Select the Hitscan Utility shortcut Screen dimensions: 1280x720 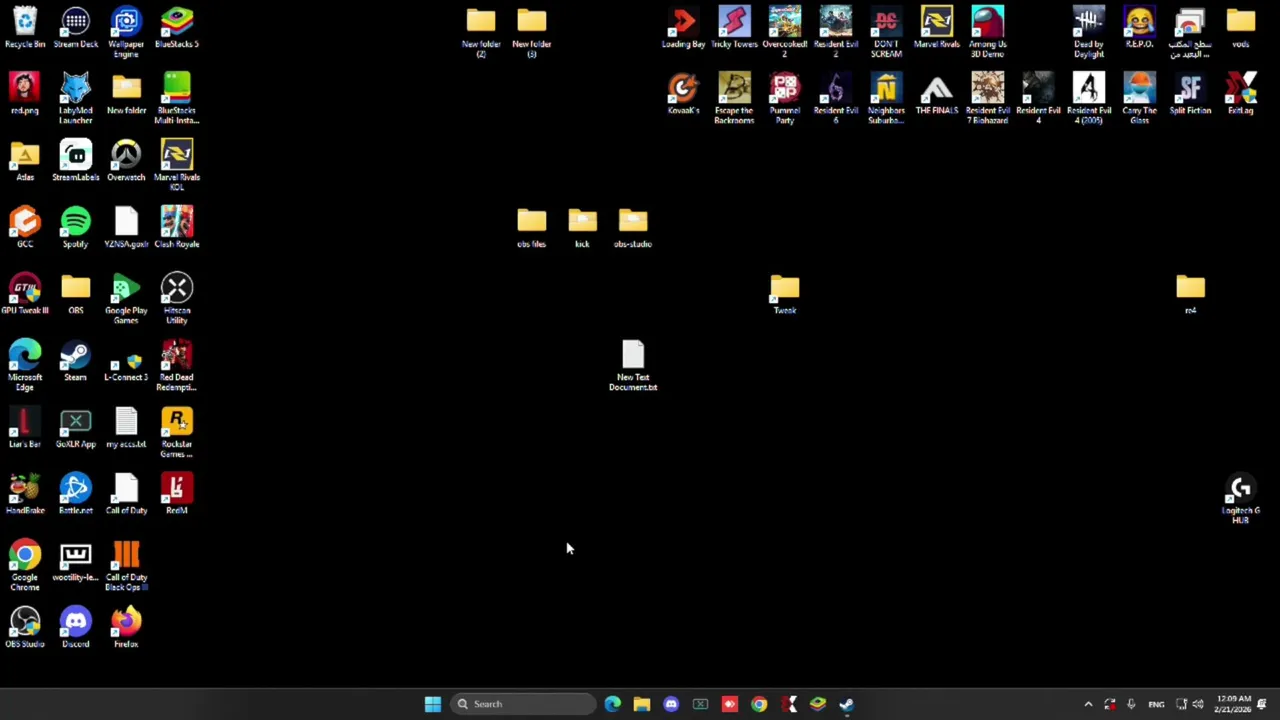(x=177, y=298)
